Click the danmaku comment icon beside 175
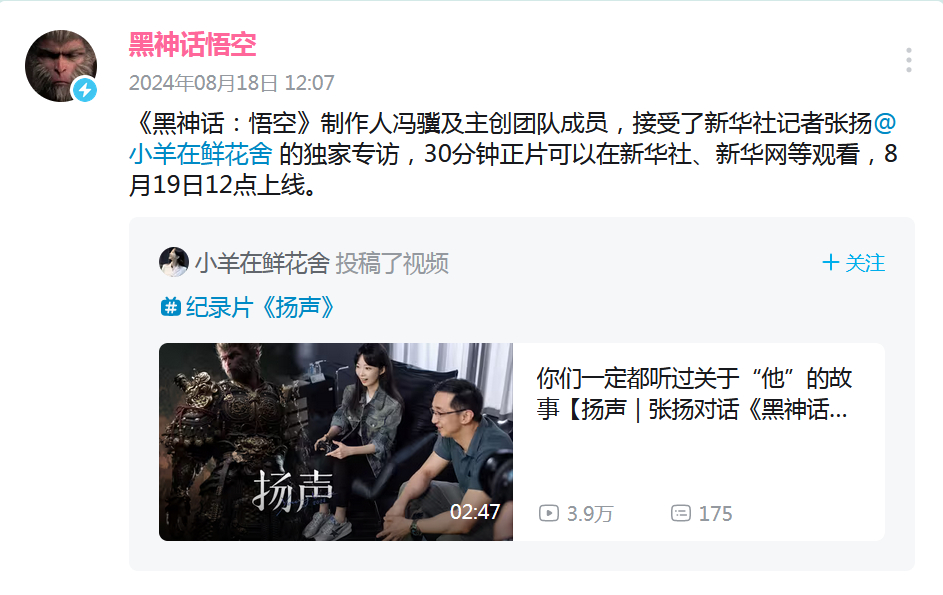Viewport: 943px width, 595px height. 681,513
